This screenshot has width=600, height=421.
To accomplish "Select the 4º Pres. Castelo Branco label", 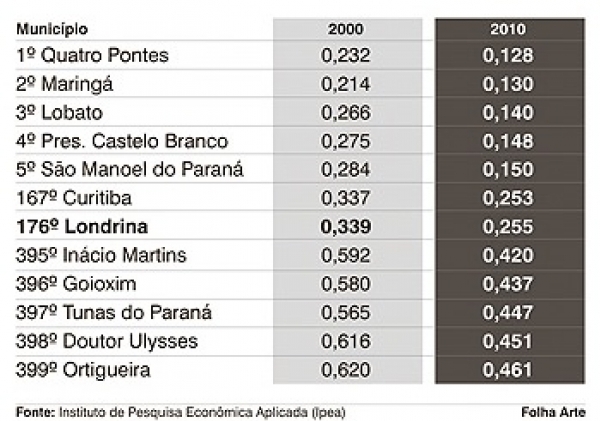I will tap(122, 141).
